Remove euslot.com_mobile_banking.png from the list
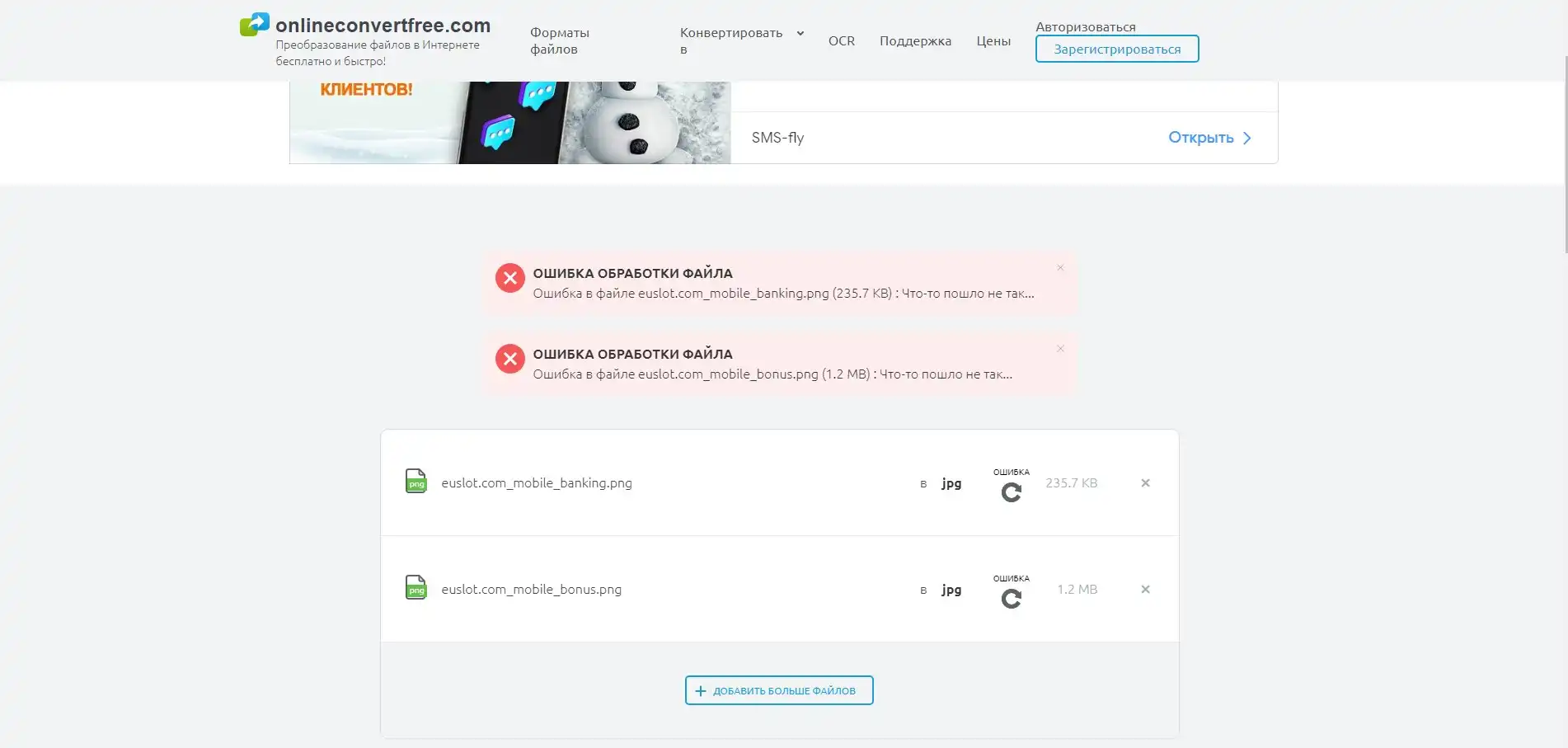This screenshot has width=1568, height=748. coord(1145,483)
